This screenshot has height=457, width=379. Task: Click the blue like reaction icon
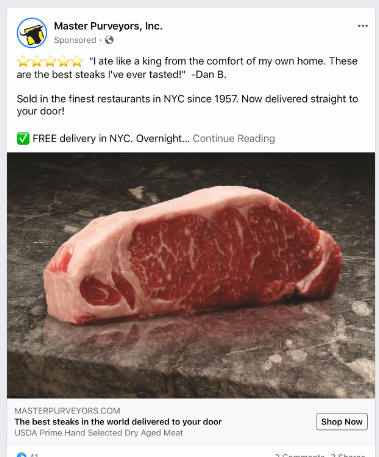tap(22, 455)
